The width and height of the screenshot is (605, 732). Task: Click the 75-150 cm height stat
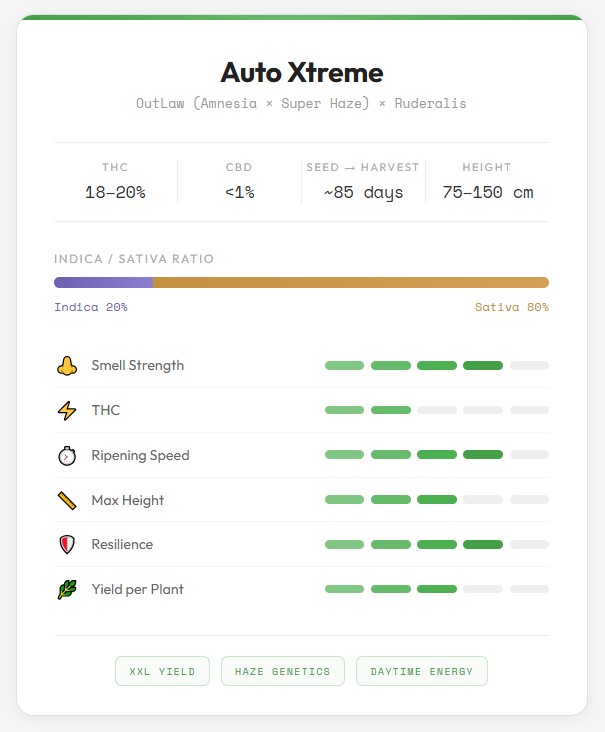point(487,192)
